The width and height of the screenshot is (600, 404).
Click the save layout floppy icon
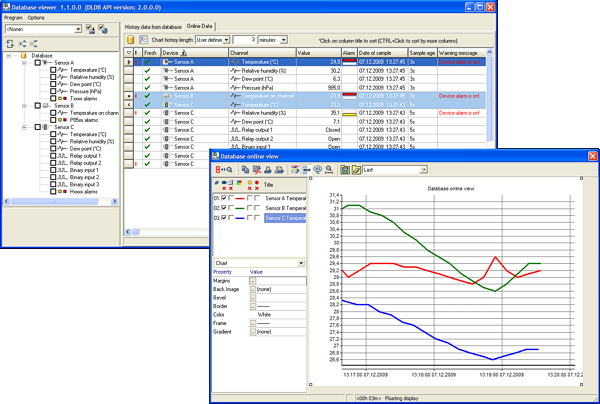pyautogui.click(x=345, y=169)
